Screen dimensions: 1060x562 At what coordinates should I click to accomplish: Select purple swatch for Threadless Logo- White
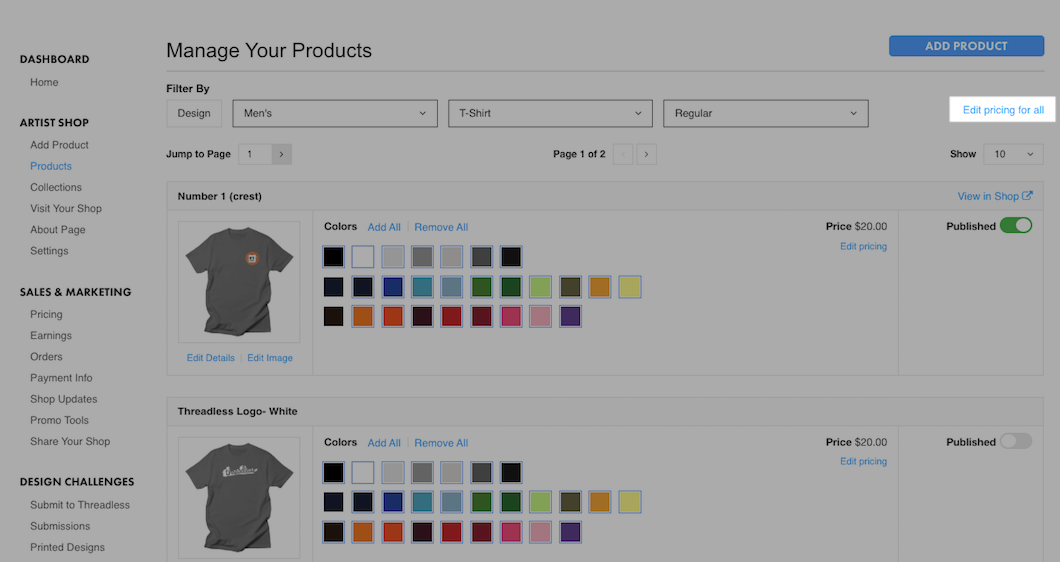click(x=571, y=532)
